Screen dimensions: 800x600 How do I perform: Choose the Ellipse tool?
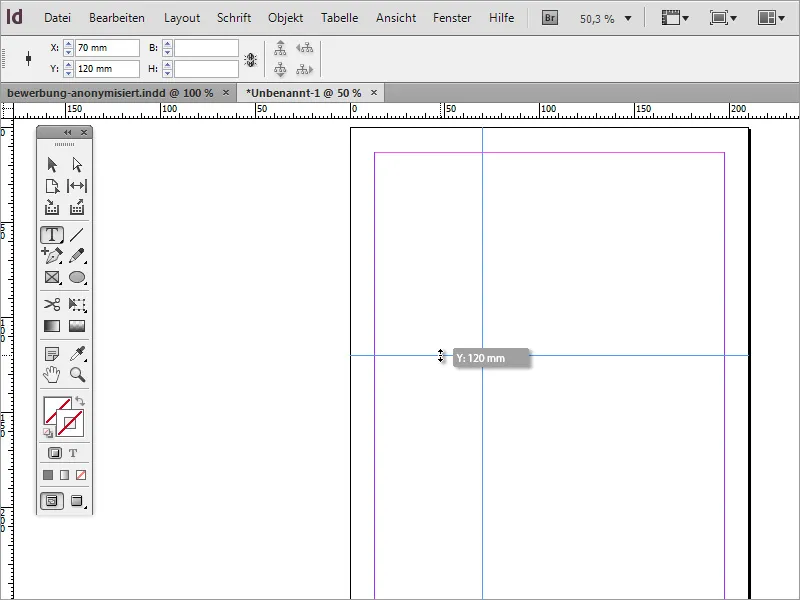pyautogui.click(x=77, y=277)
